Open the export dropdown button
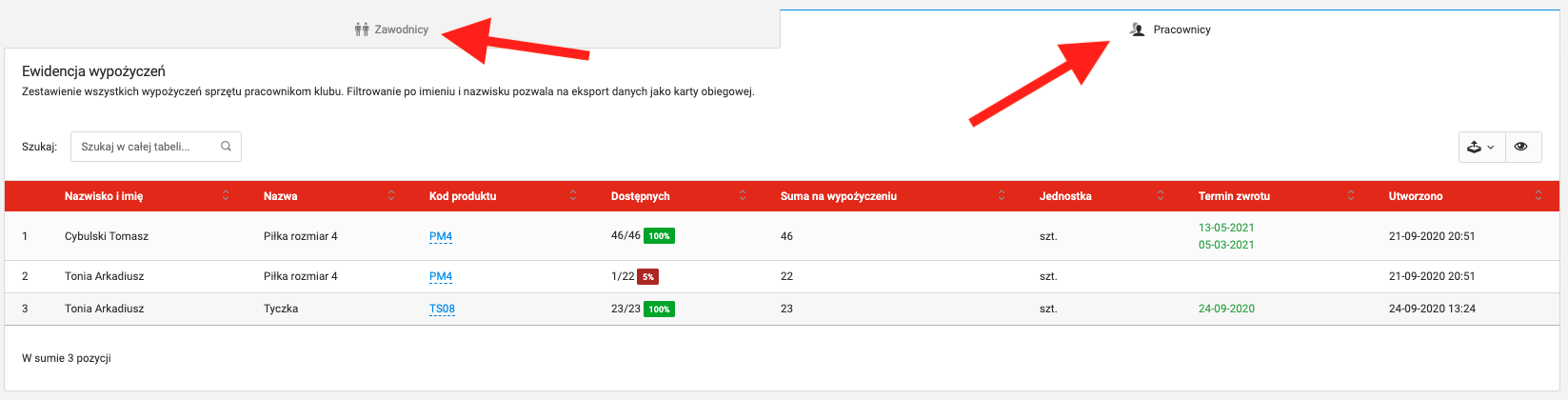1568x400 pixels. [x=1481, y=147]
